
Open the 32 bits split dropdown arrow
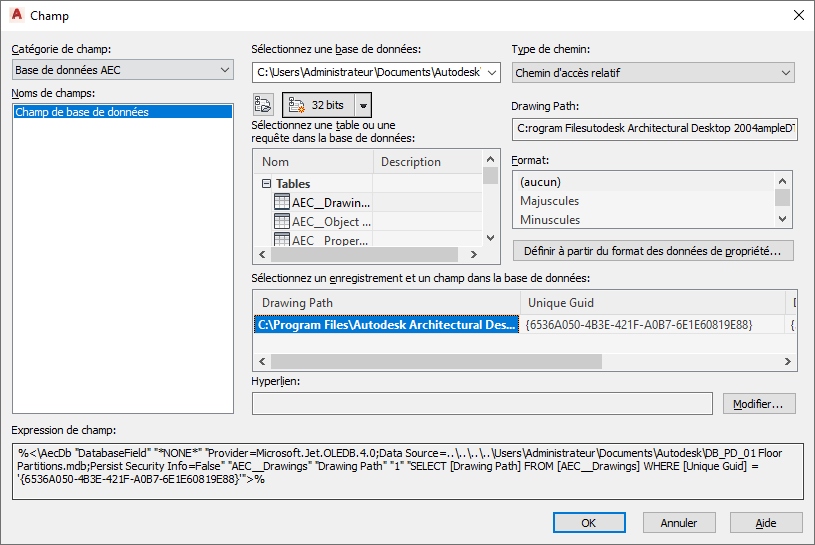363,105
